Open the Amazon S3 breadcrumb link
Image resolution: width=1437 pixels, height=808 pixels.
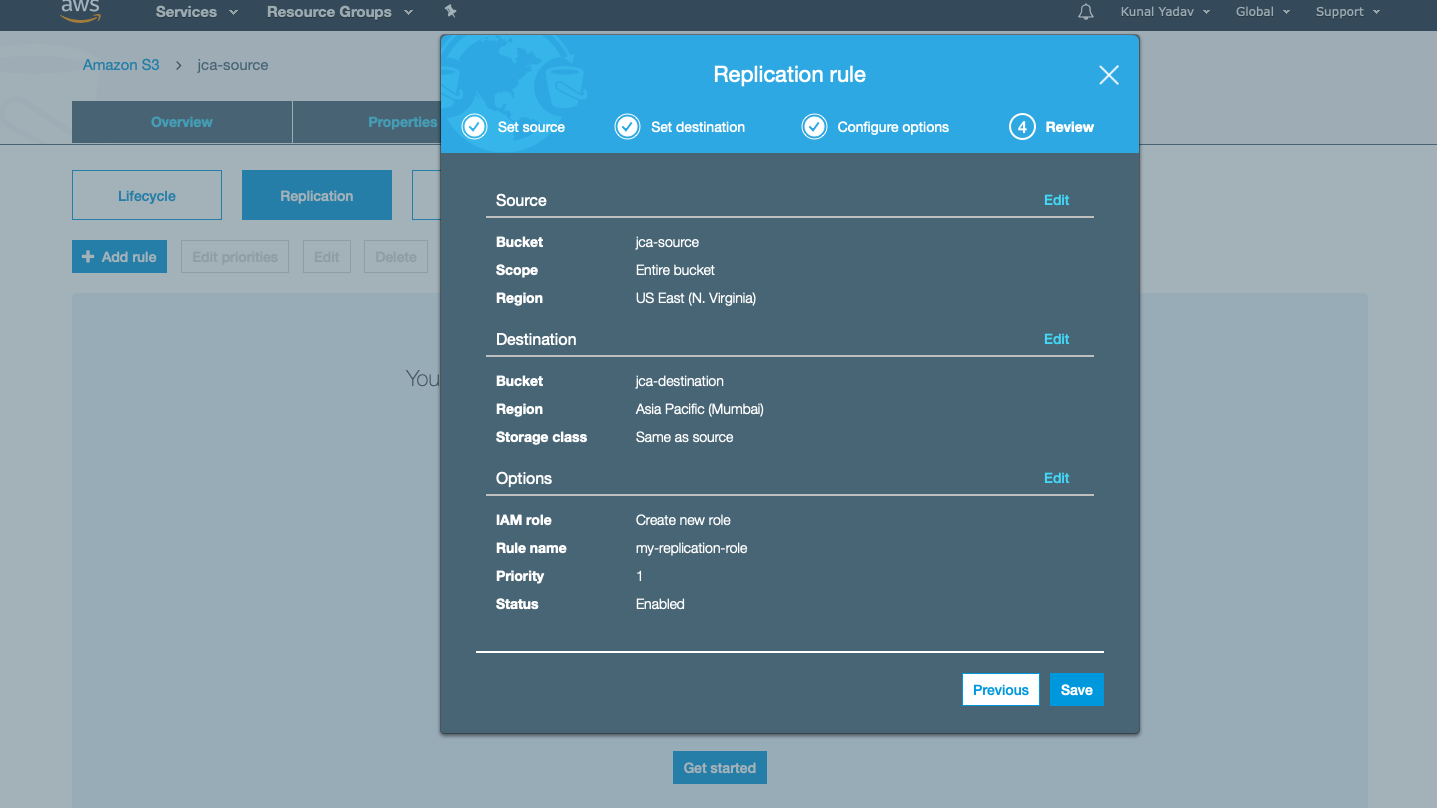[x=121, y=65]
